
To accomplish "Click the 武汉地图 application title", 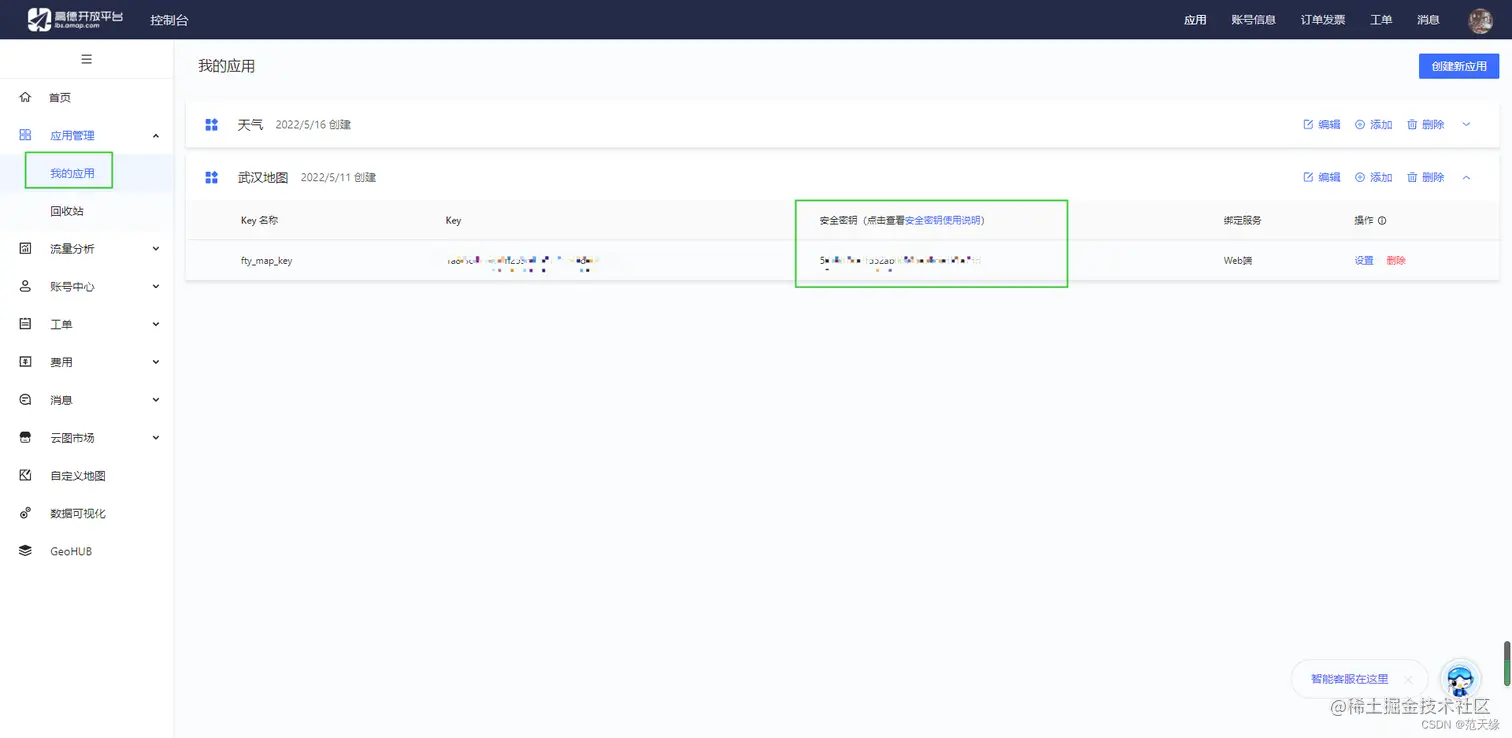I will coord(263,177).
